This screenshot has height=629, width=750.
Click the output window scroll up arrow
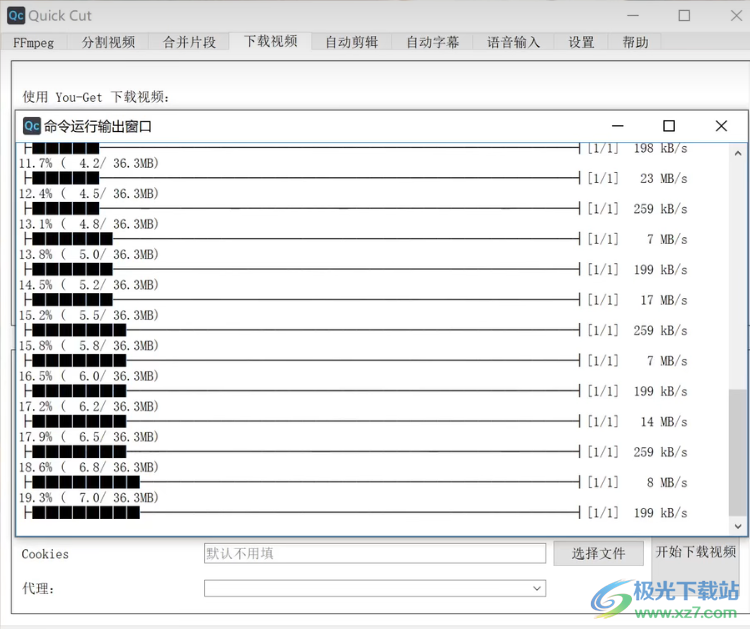(x=738, y=154)
